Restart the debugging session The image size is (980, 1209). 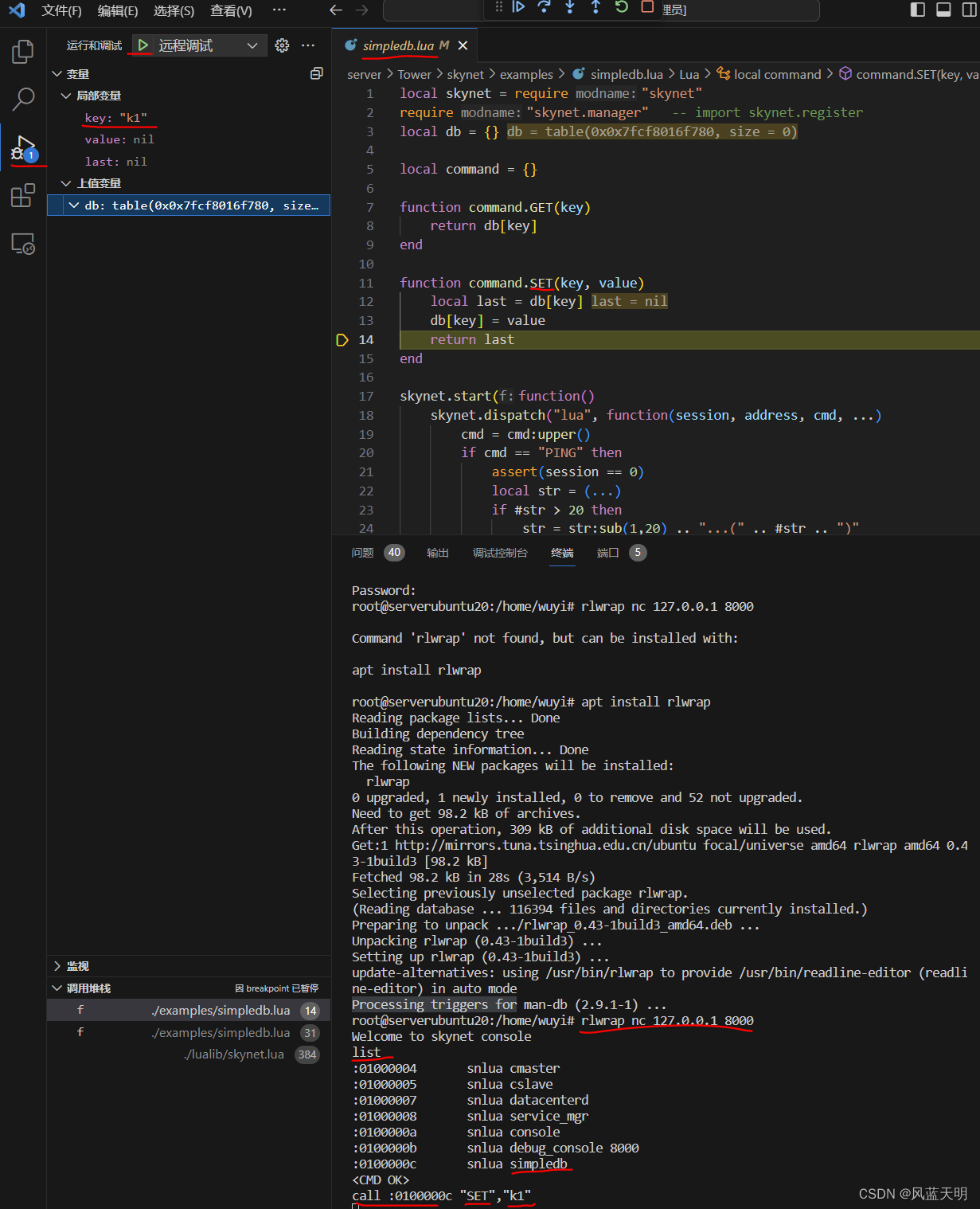[621, 7]
